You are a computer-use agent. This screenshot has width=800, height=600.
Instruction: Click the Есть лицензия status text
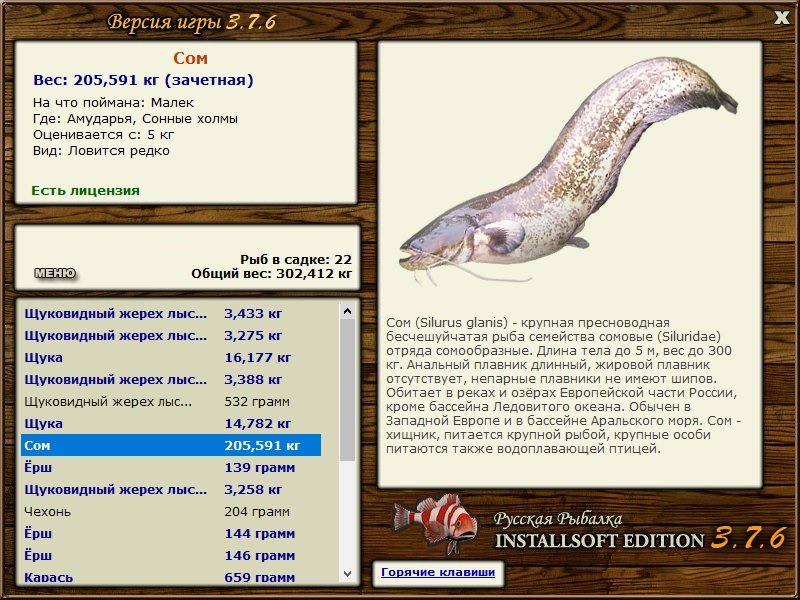click(85, 191)
